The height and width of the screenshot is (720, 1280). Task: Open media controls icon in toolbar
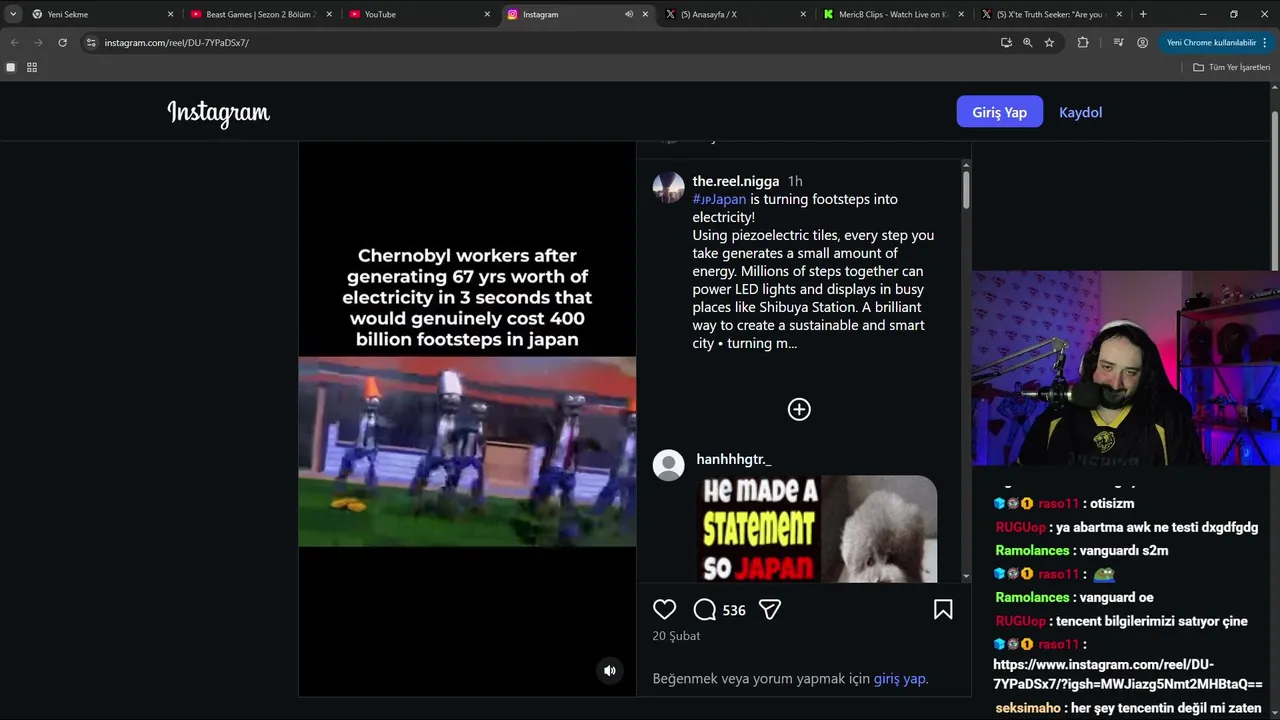point(1118,43)
